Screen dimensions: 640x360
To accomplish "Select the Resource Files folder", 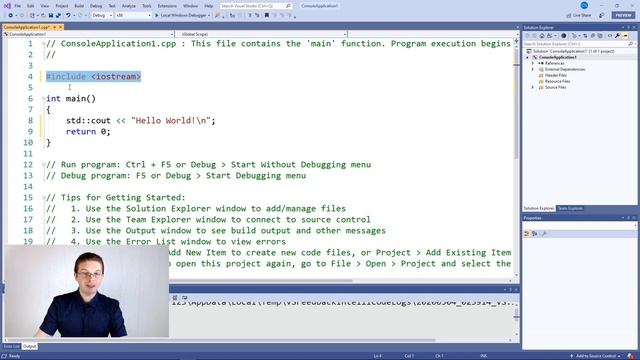I will [554, 81].
